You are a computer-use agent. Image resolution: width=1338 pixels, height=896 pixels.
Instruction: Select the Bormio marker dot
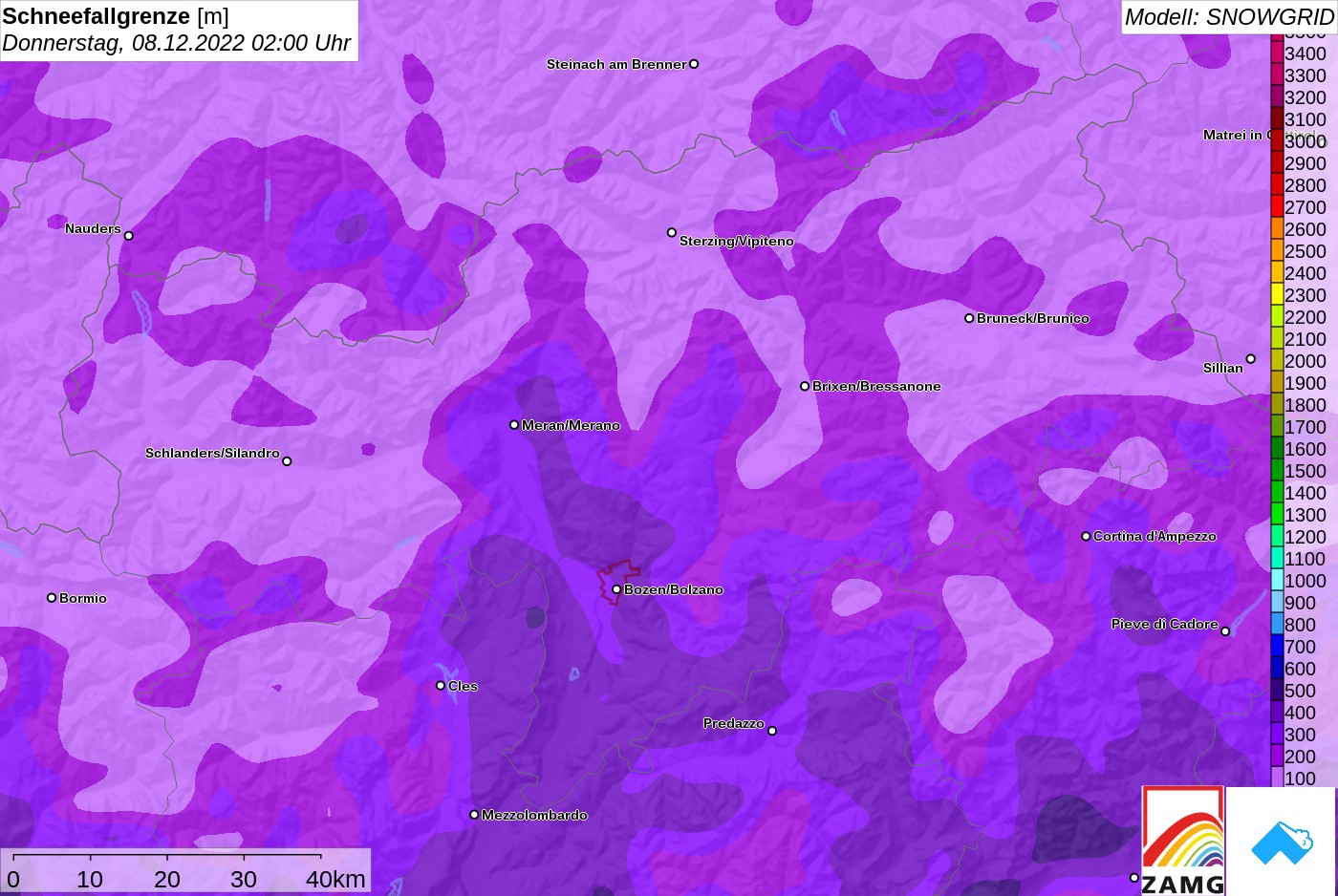pos(52,598)
